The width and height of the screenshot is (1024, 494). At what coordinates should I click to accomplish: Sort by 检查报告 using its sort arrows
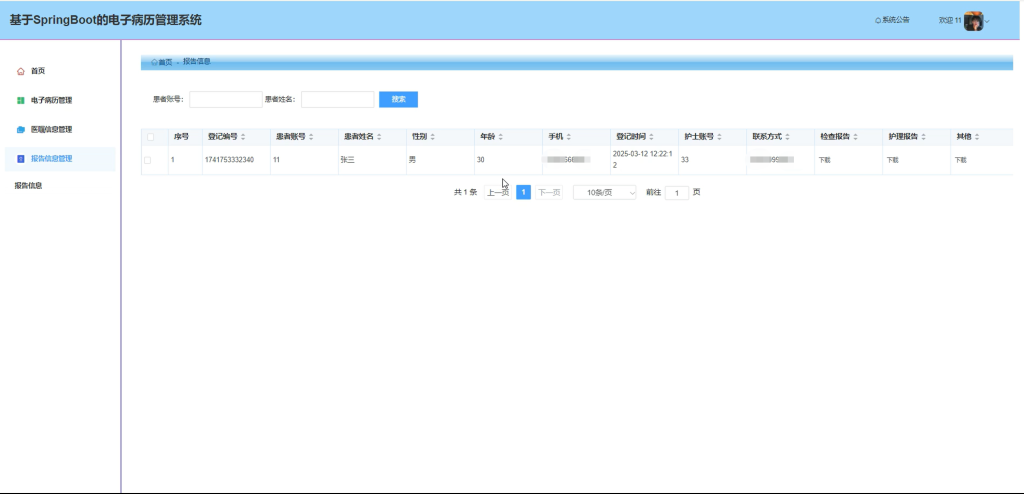(855, 137)
